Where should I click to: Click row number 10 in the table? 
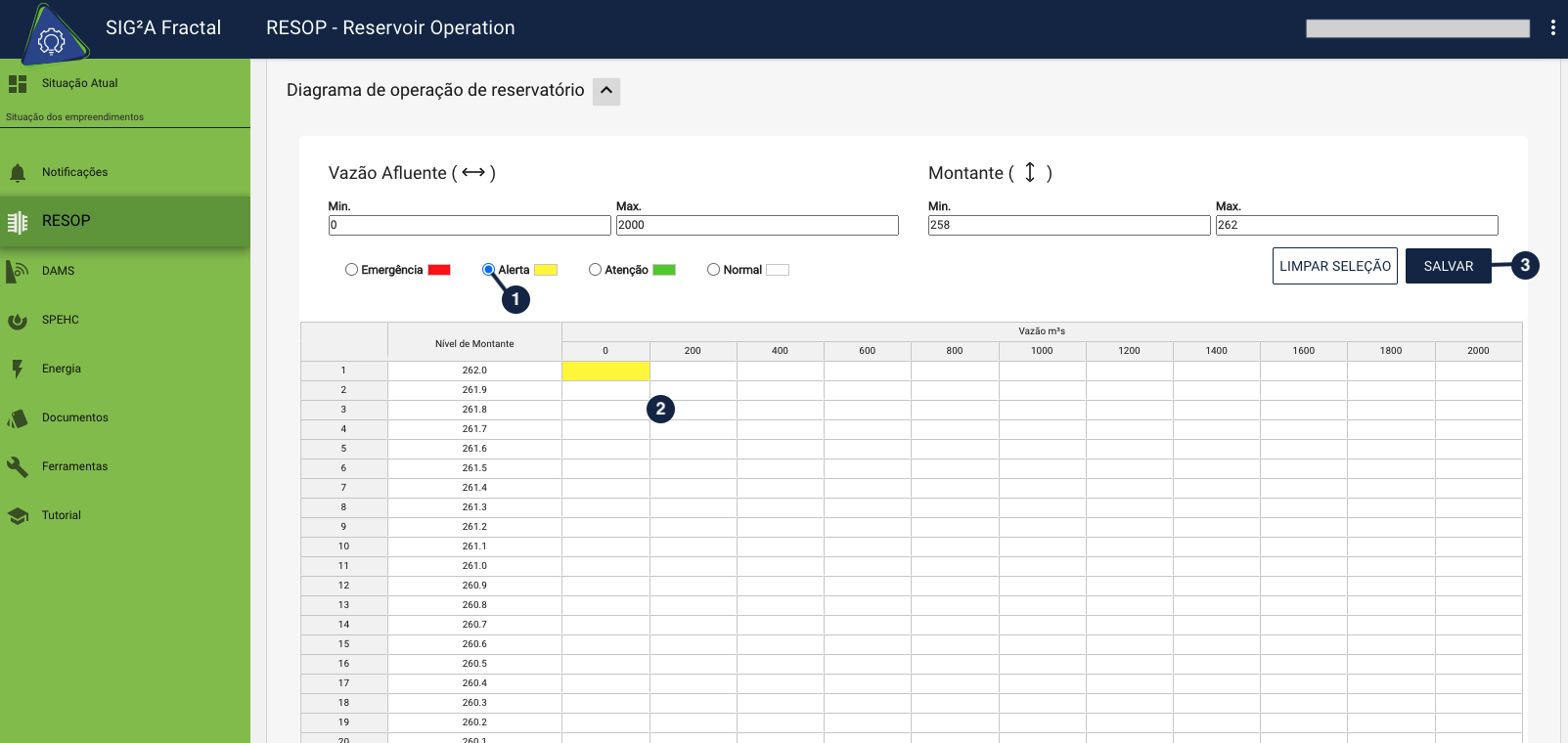coord(343,546)
